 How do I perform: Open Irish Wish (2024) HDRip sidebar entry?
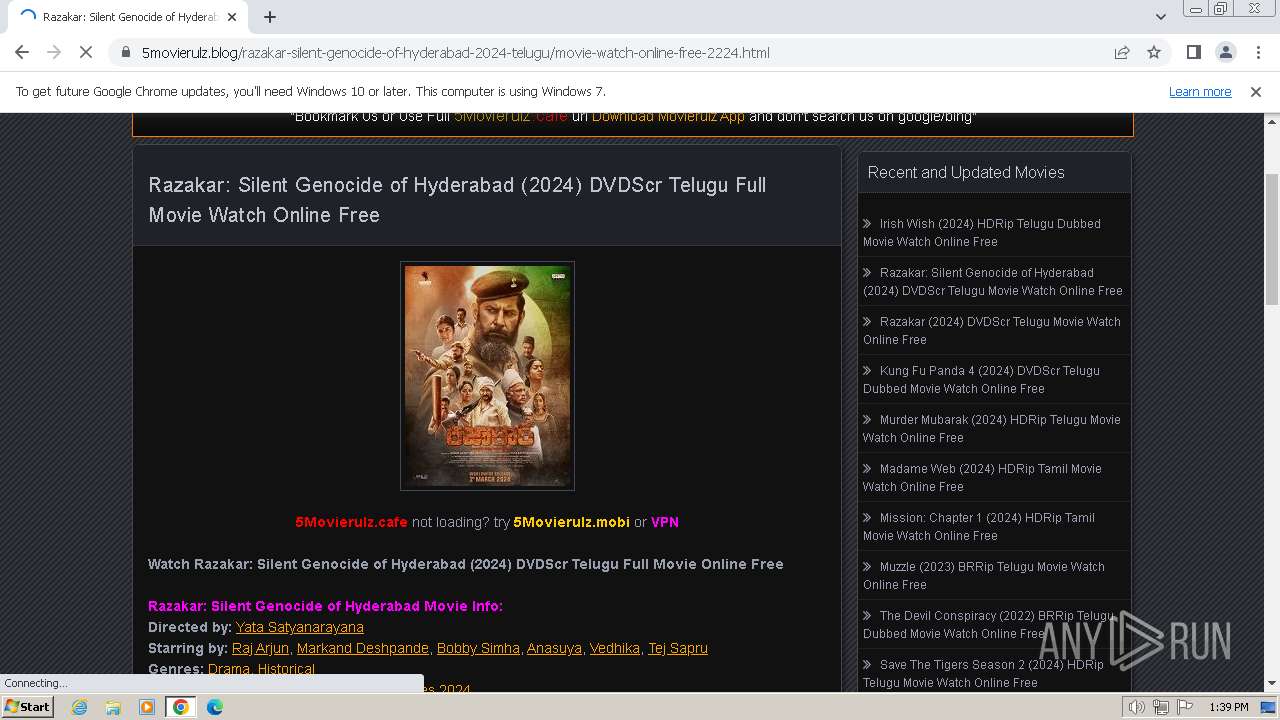pyautogui.click(x=982, y=232)
